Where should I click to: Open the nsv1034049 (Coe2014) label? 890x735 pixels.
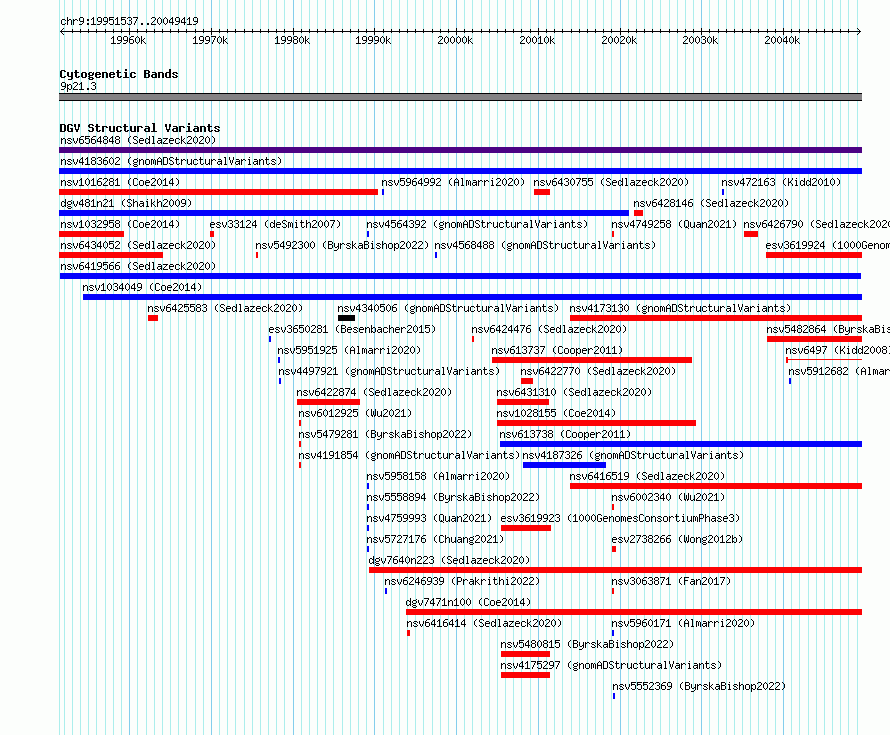[x=142, y=287]
